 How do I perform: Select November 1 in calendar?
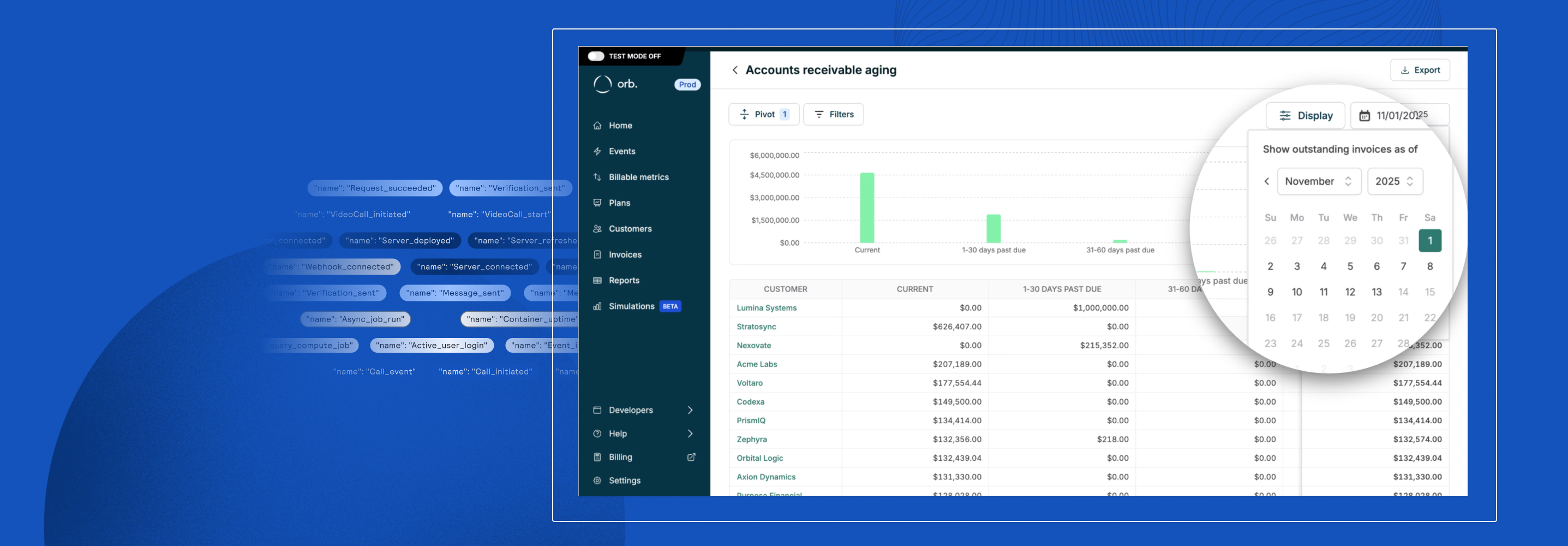[x=1430, y=241]
